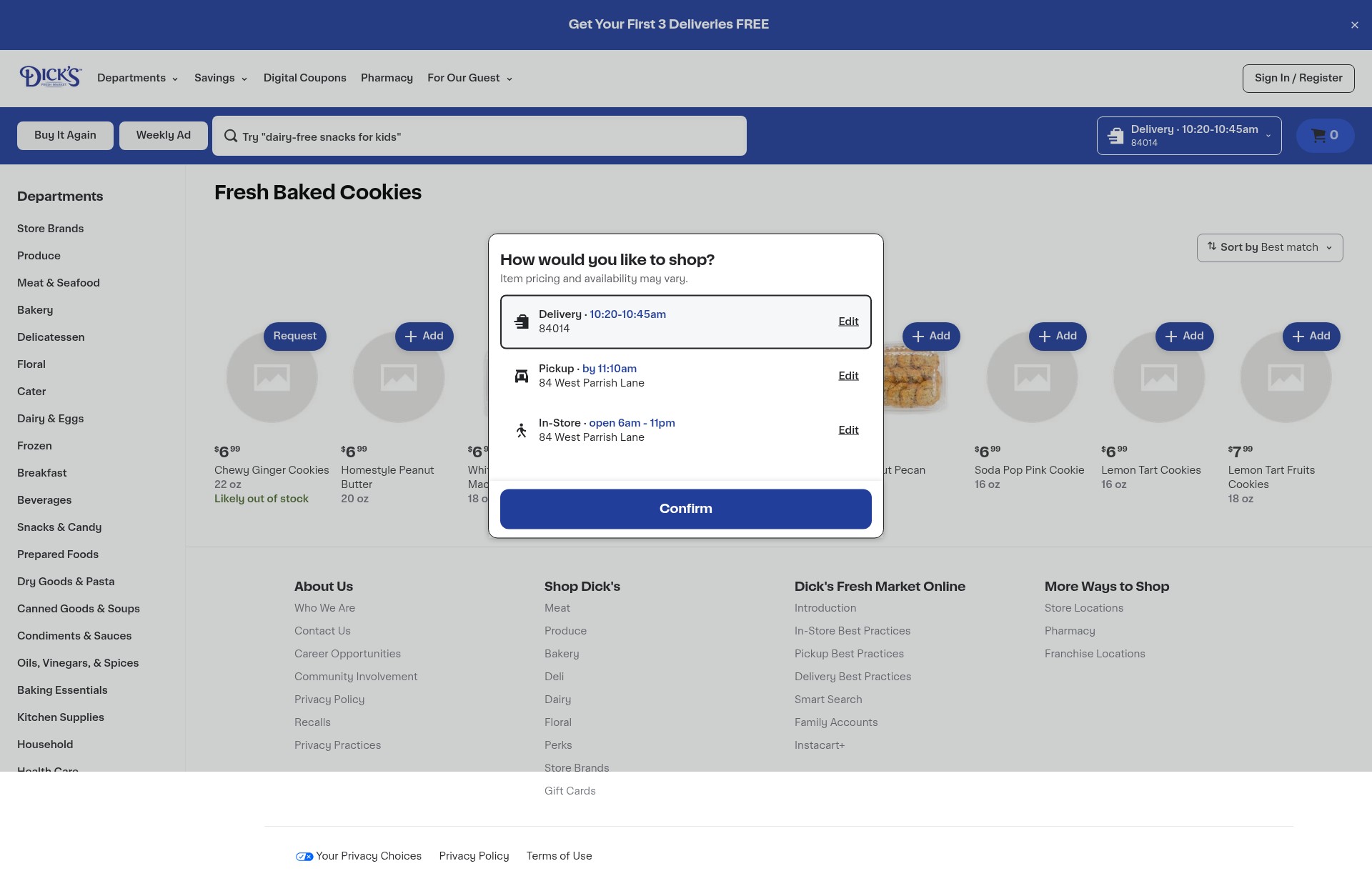Open the Pharmacy menu item
The width and height of the screenshot is (1372, 881).
(387, 78)
